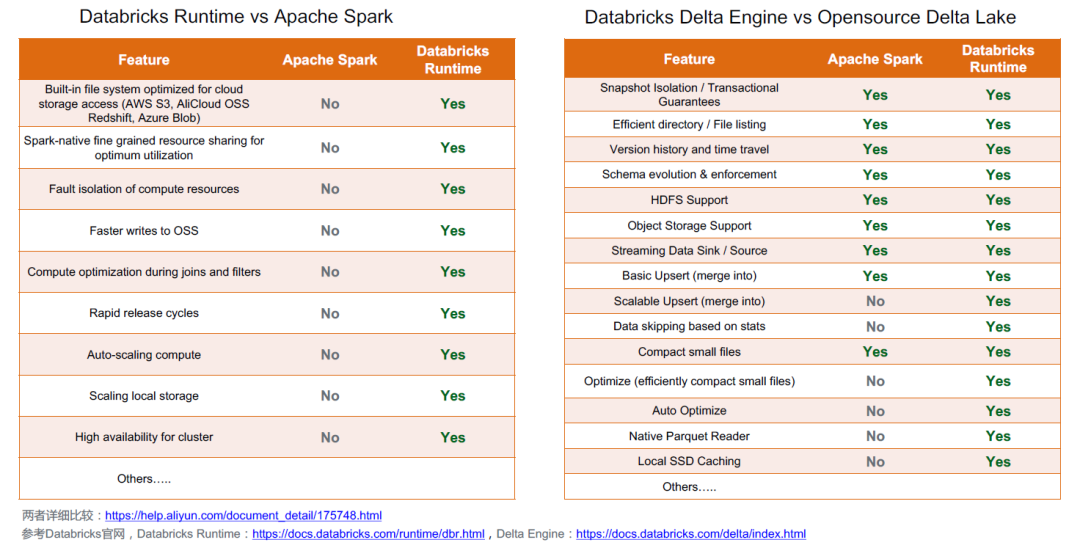Open the help.aliyun.com document_detail link
This screenshot has height=548, width=1080.
click(243, 516)
